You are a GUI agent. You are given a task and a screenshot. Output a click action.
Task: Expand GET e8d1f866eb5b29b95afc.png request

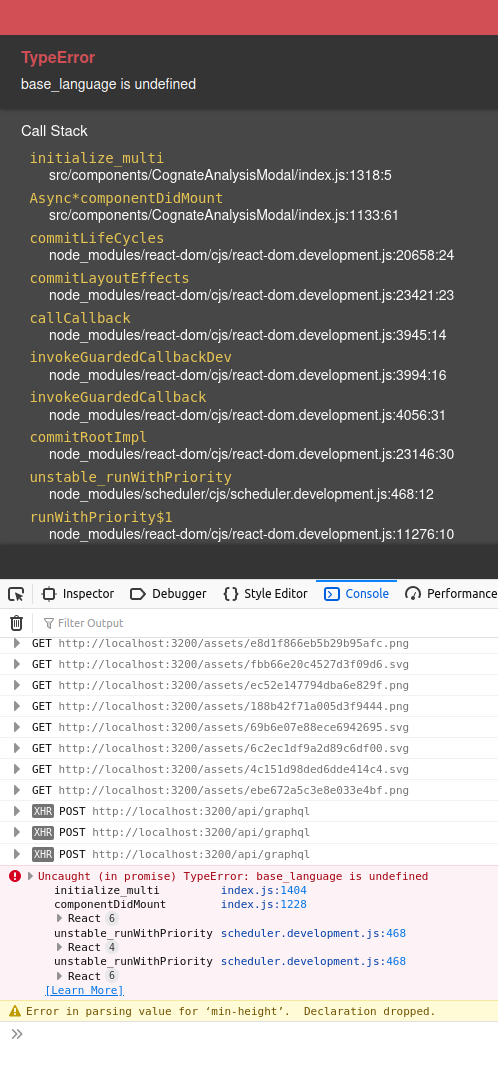click(x=18, y=643)
